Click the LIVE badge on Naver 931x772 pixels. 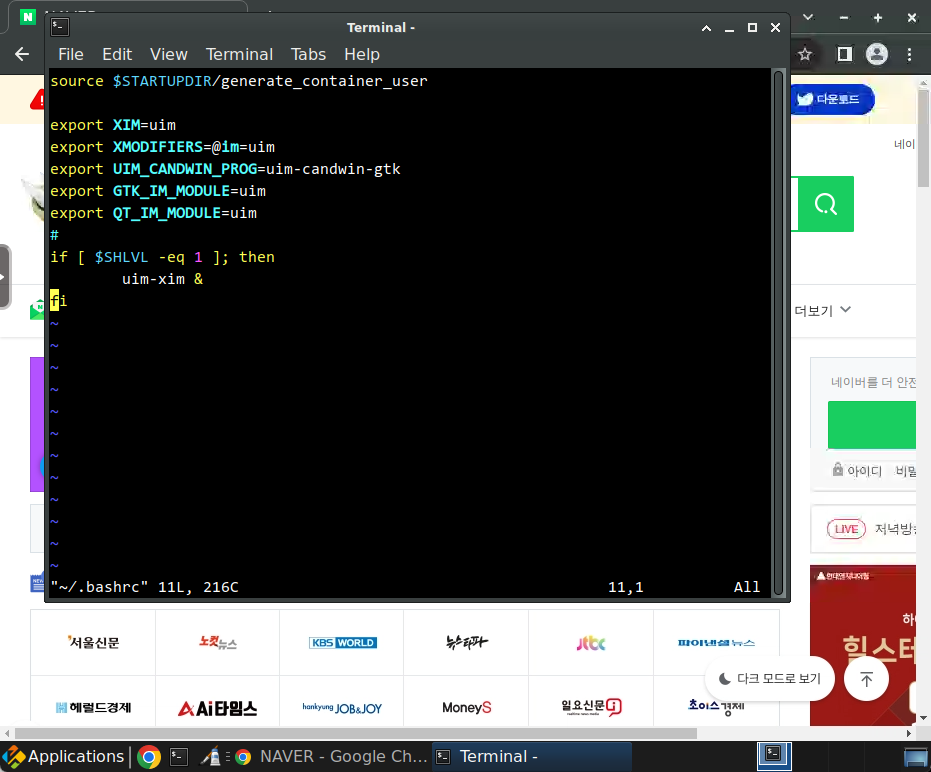point(846,529)
